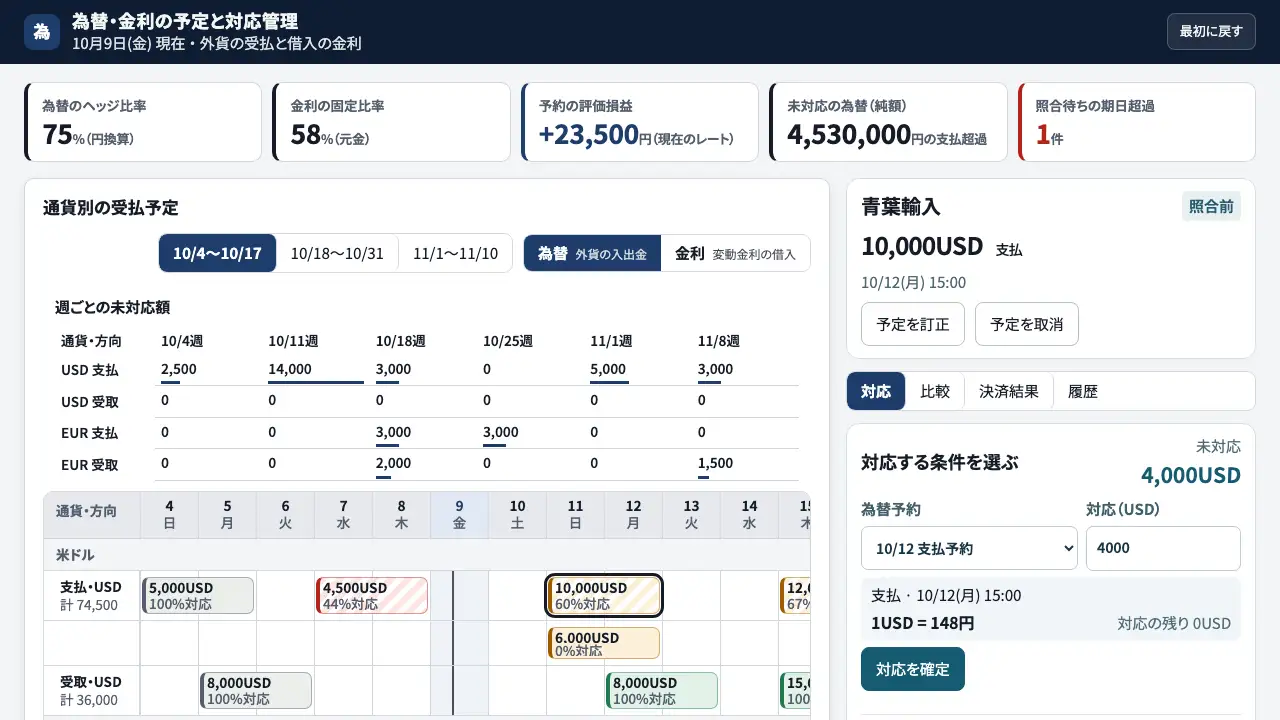Choose the 11/1〜11/10 period
Viewport: 1280px width, 720px height.
[455, 253]
